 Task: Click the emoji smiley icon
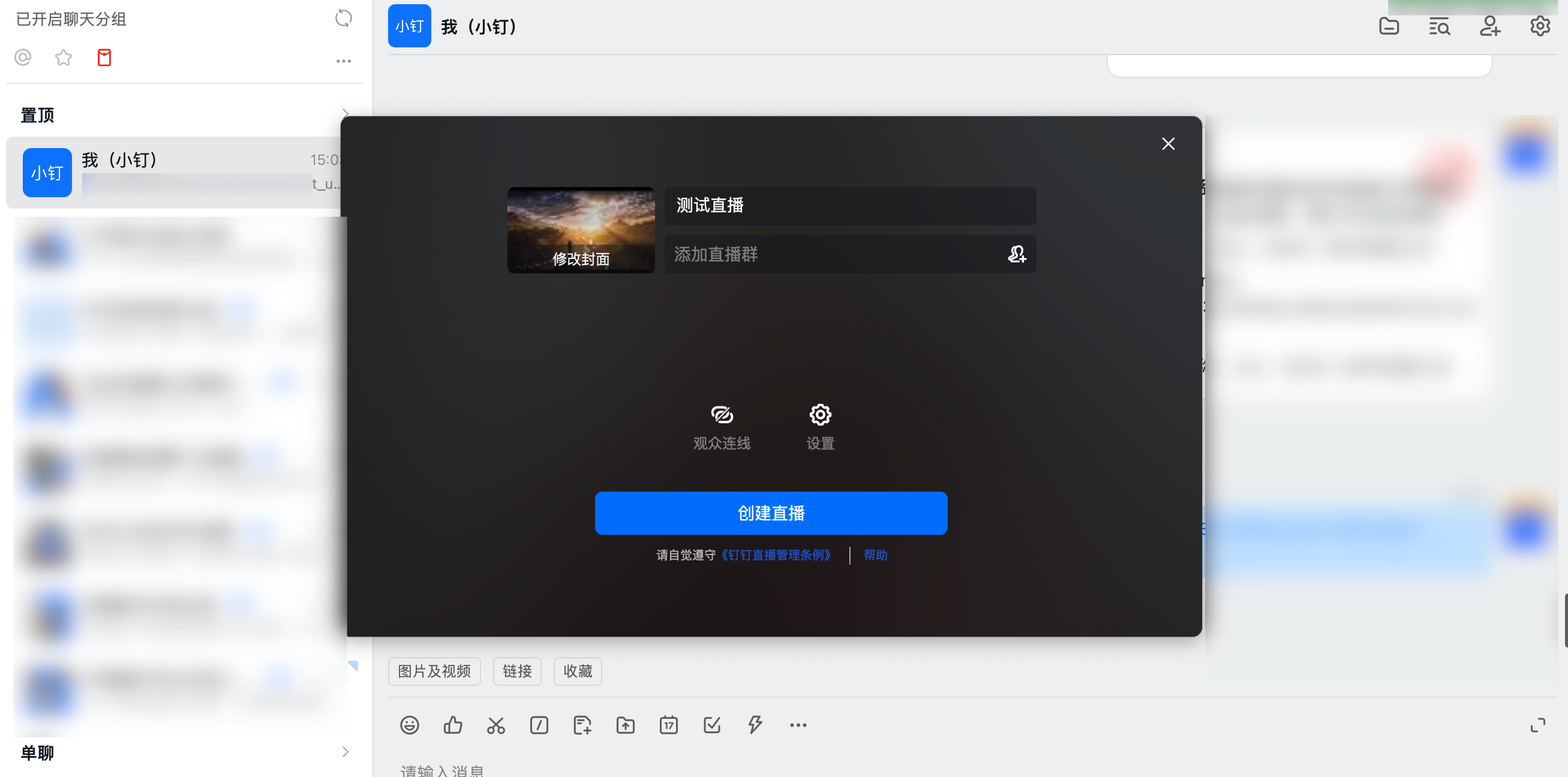pos(410,725)
